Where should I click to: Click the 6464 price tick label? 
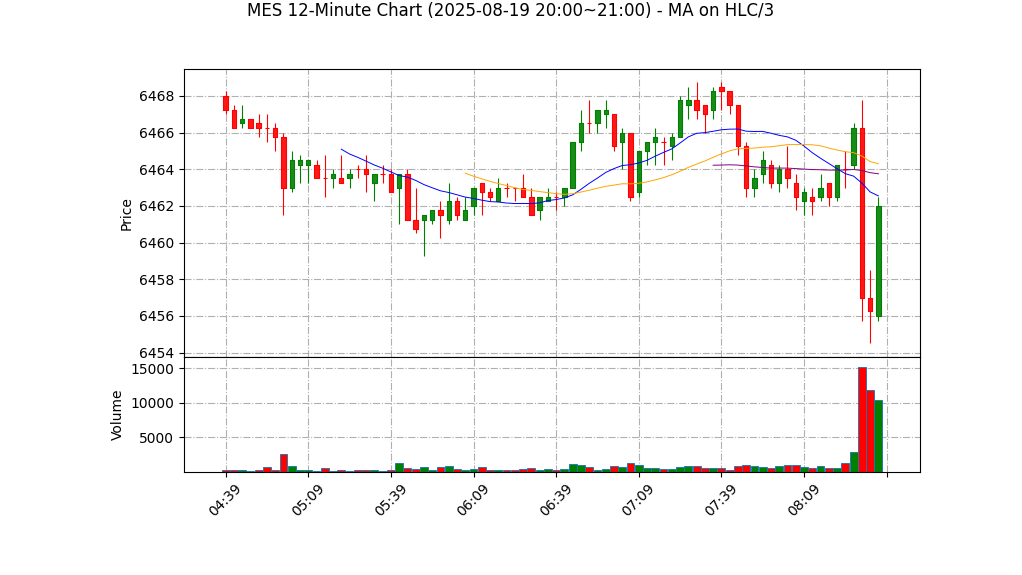click(156, 170)
